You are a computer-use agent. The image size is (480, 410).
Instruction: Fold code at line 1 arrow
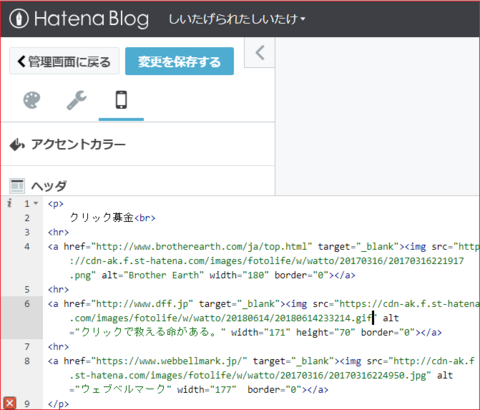click(36, 203)
